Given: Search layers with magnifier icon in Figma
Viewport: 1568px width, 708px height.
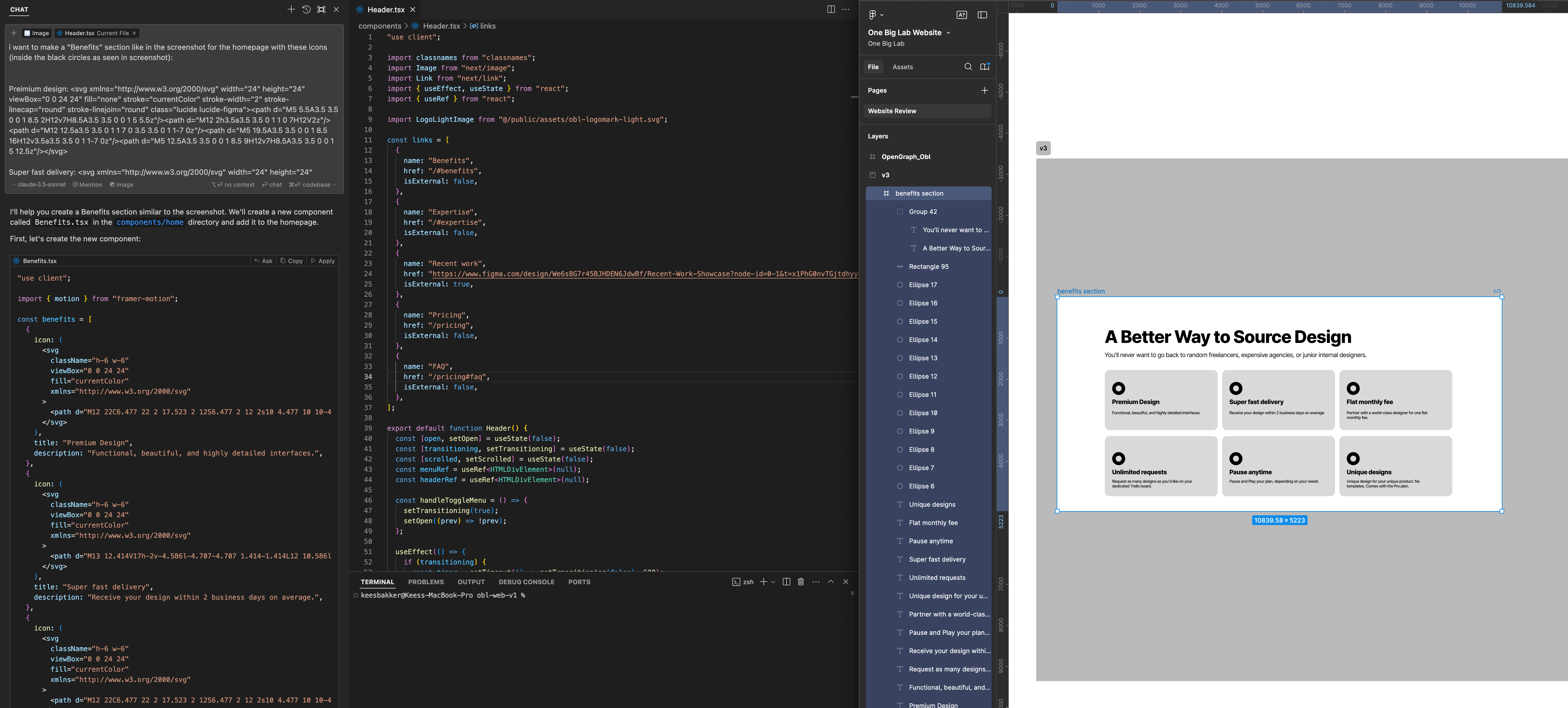Looking at the screenshot, I should 968,67.
